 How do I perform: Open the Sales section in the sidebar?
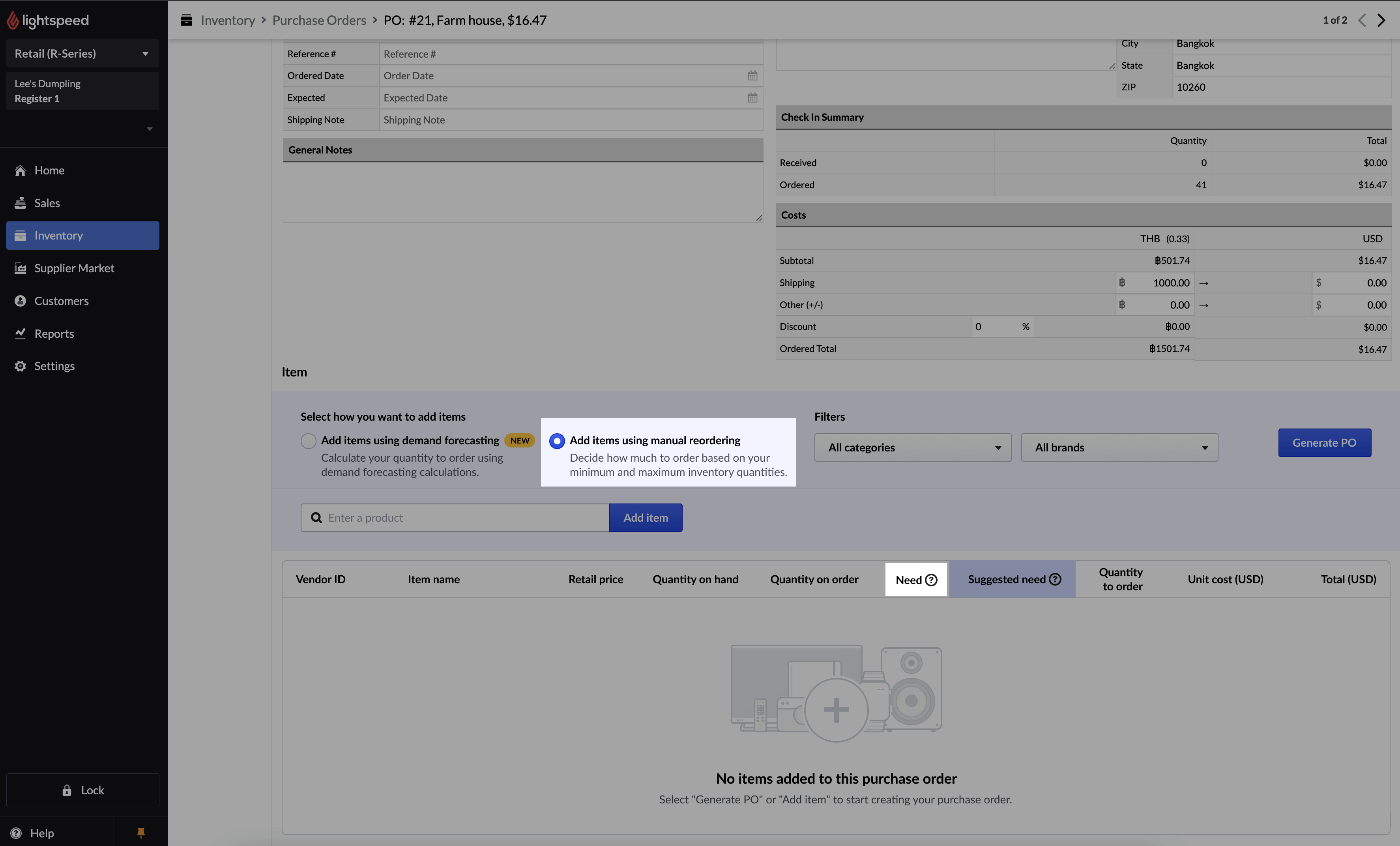pos(47,203)
